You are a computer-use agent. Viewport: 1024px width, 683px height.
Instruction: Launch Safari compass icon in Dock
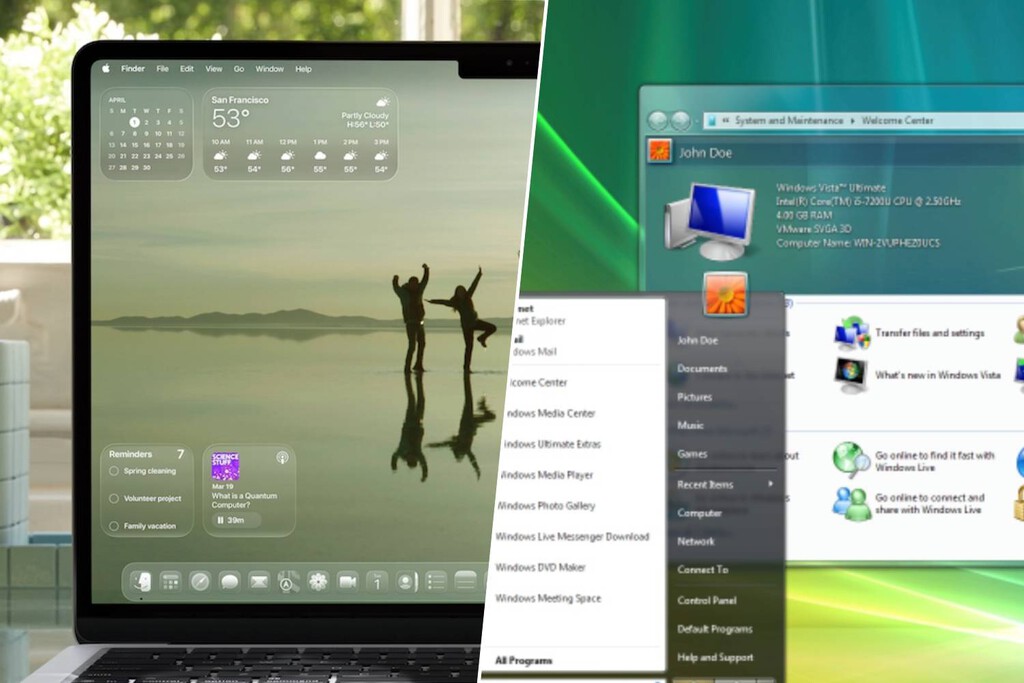point(199,581)
